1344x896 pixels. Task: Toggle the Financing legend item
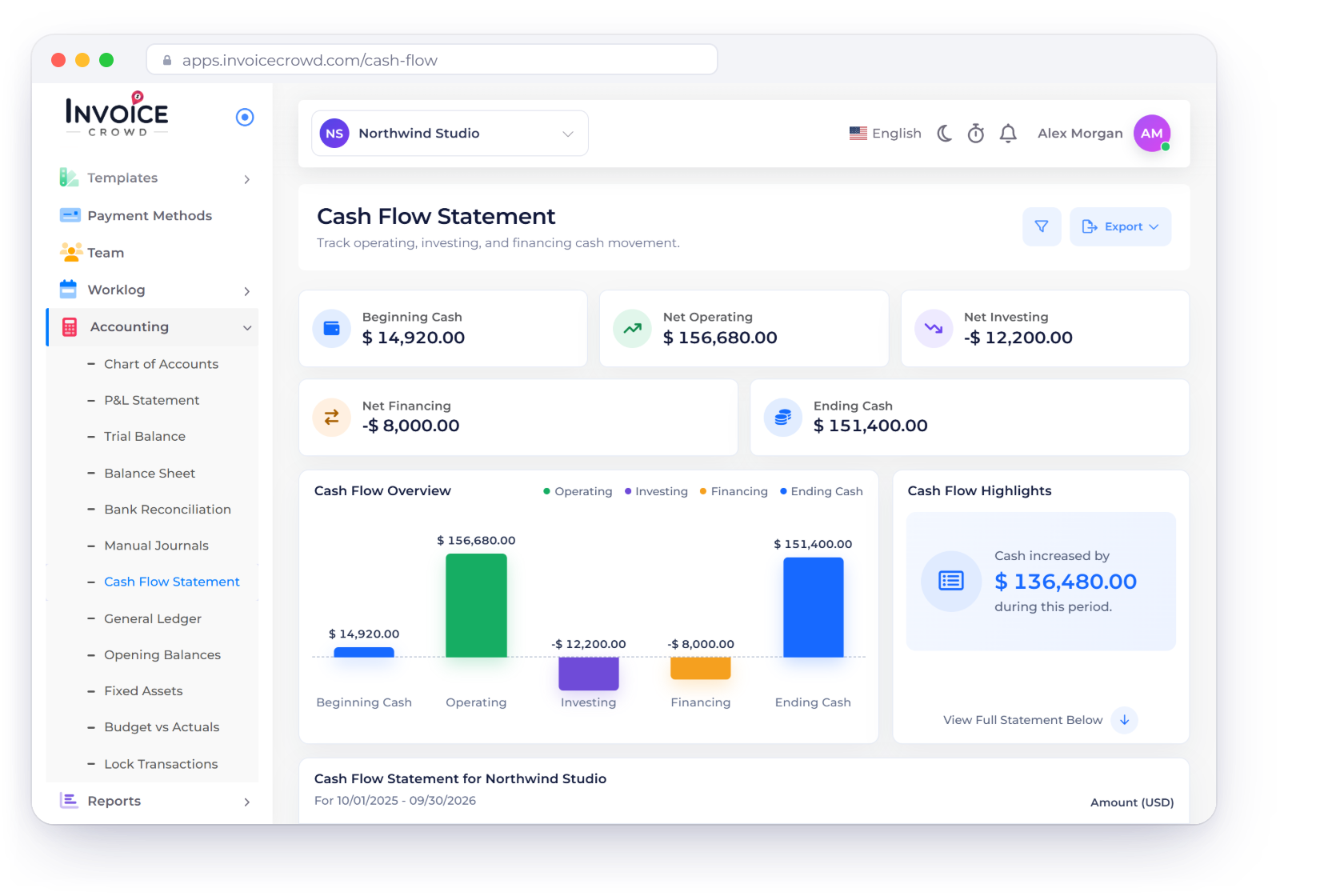pos(734,491)
